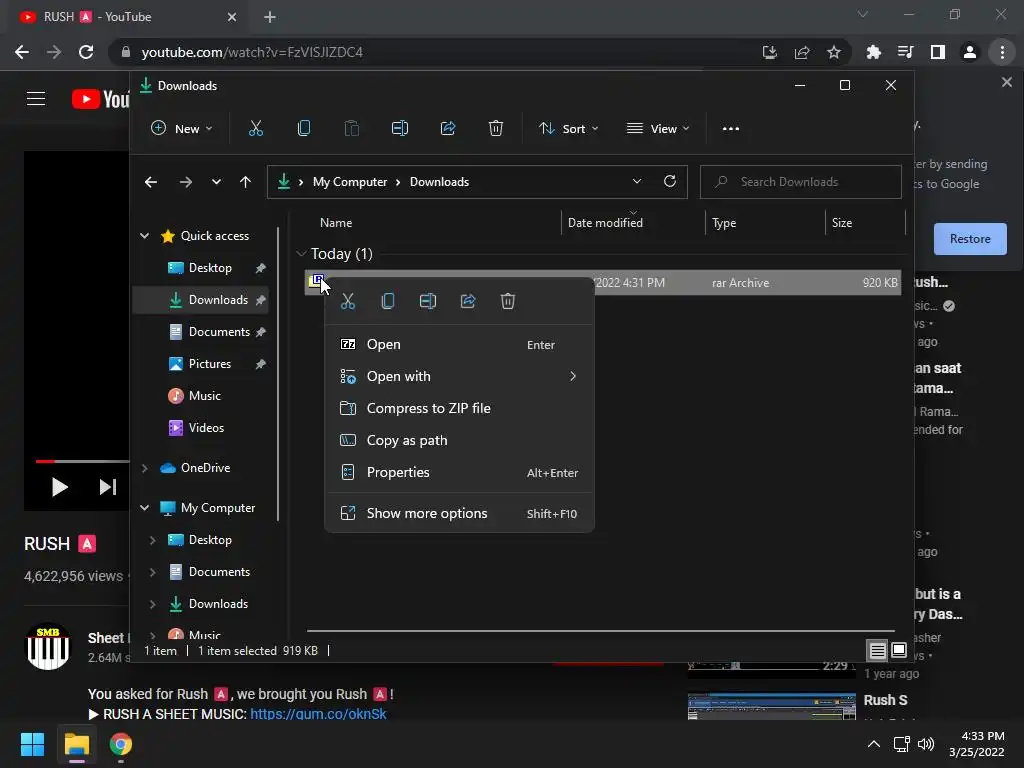Viewport: 1024px width, 768px height.
Task: Expand Open with submenu arrow
Action: pos(573,376)
